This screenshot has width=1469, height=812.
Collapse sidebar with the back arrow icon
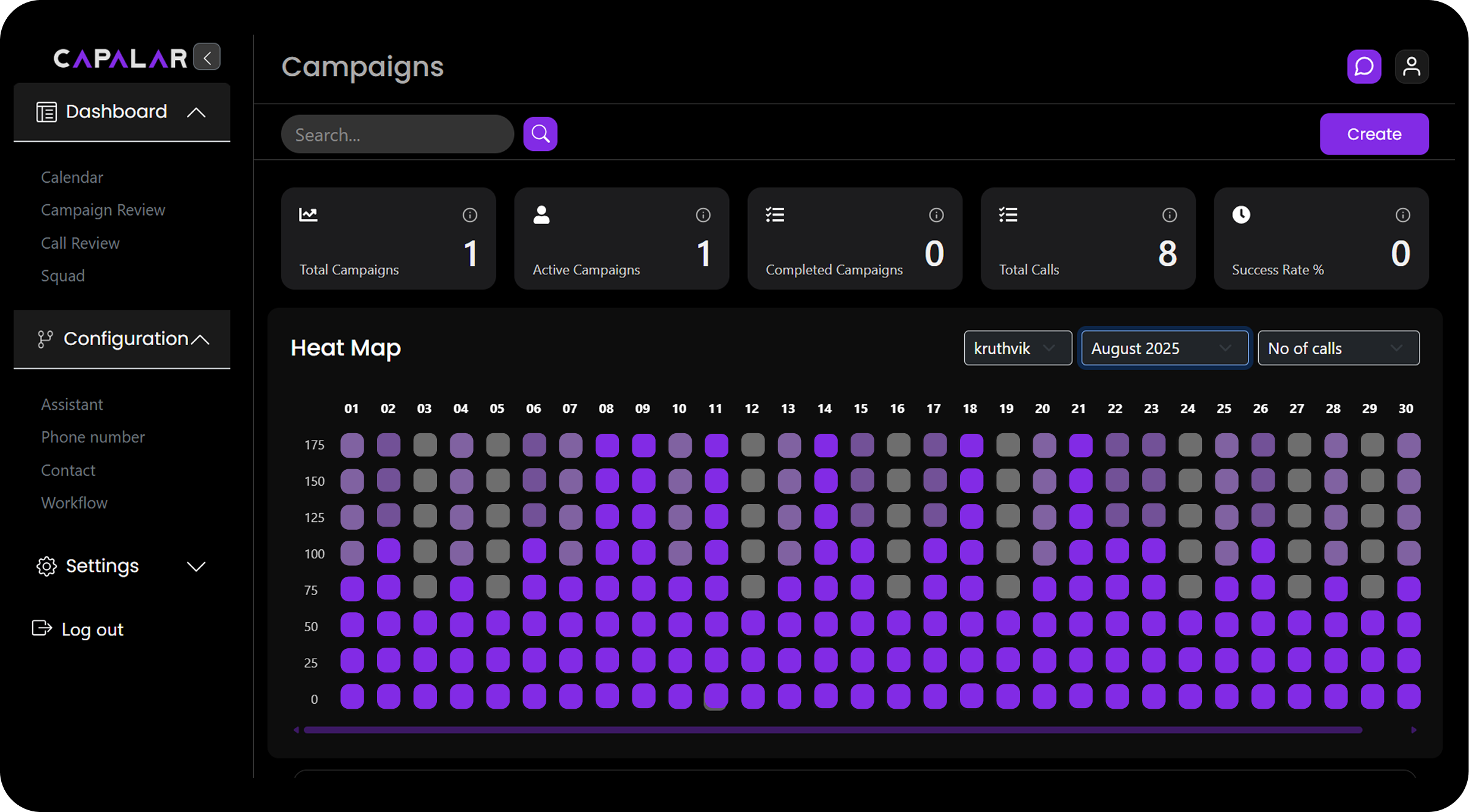coord(207,57)
